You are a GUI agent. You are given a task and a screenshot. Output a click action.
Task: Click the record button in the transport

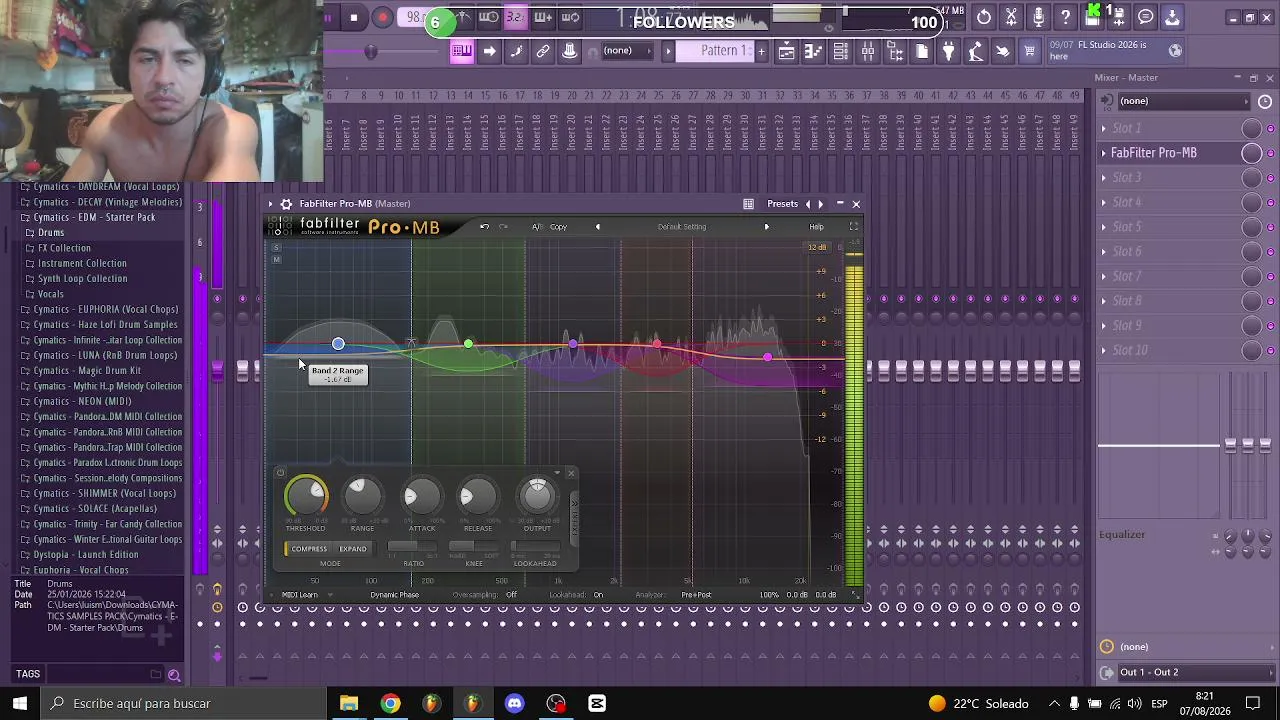382,17
